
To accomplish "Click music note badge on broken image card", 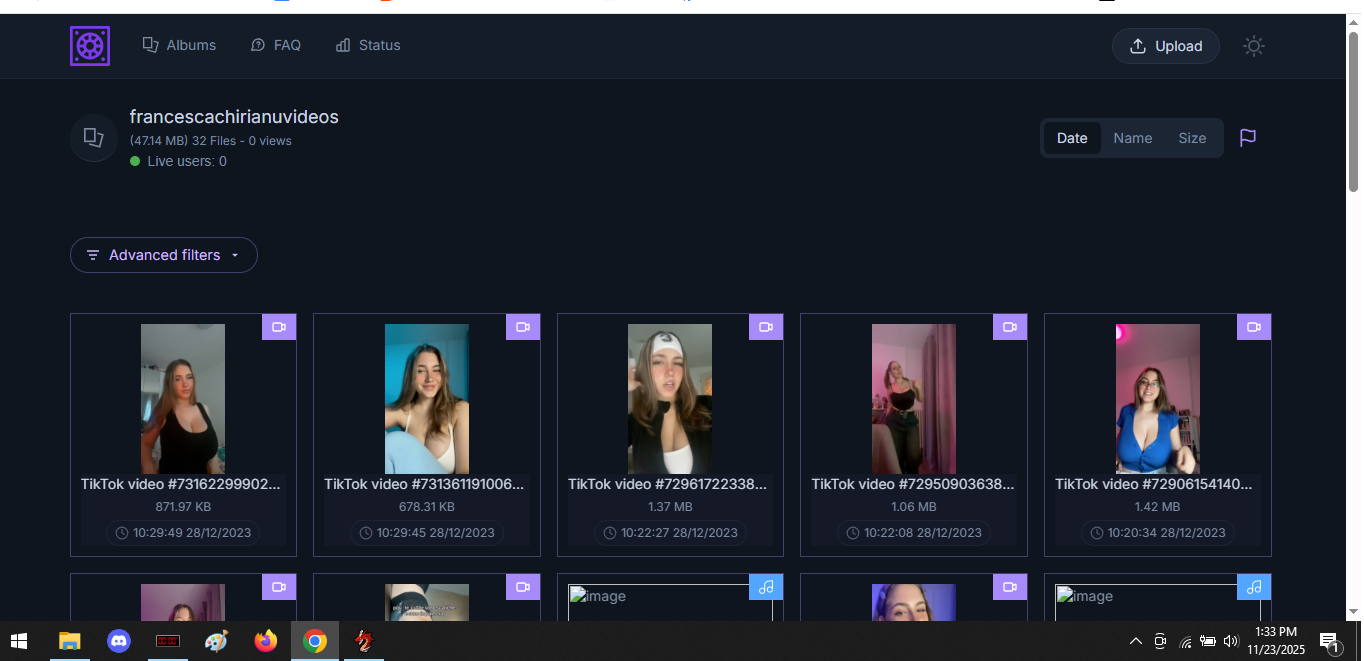I will pos(766,587).
